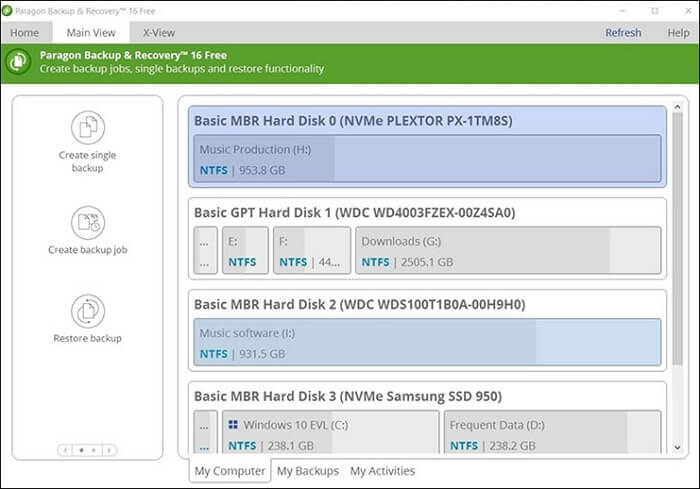Screen dimensions: 700x489
Task: Switch to the My Backups tab
Action: click(x=307, y=471)
